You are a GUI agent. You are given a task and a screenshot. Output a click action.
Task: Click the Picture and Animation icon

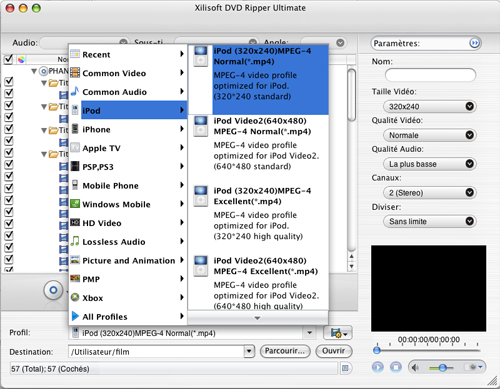pyautogui.click(x=75, y=260)
